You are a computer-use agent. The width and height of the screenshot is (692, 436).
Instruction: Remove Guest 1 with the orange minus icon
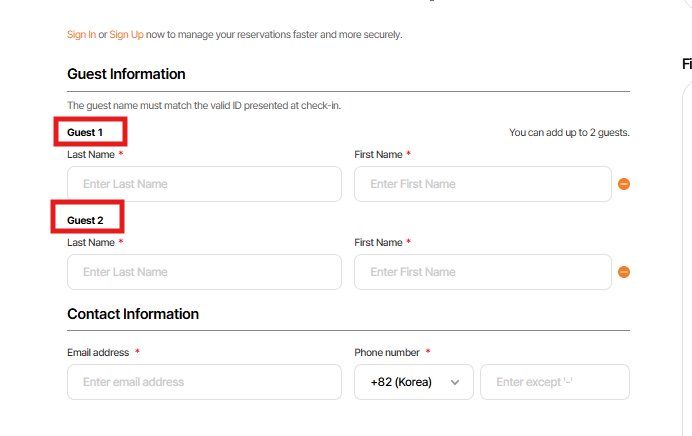[624, 184]
